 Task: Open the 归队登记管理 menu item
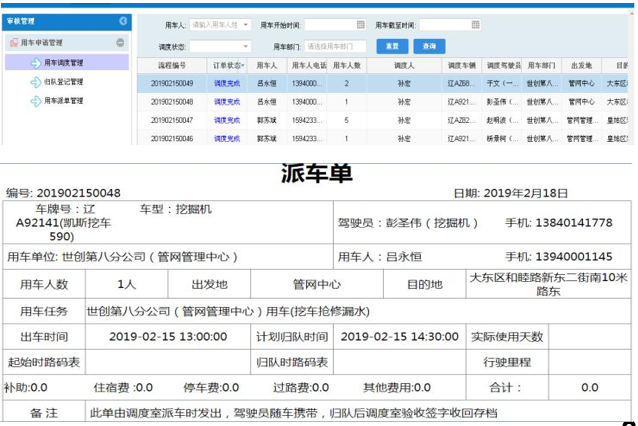point(64,82)
